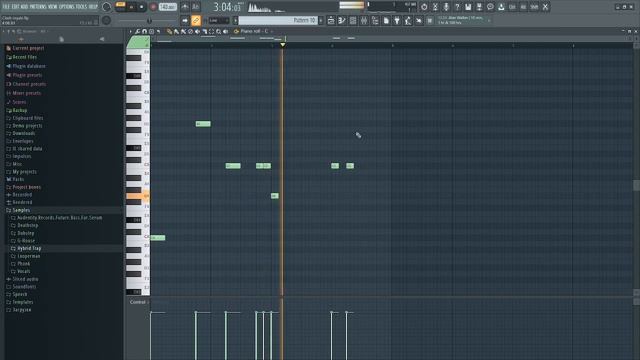
Task: Click the Control label in event editor
Action: click(138, 302)
